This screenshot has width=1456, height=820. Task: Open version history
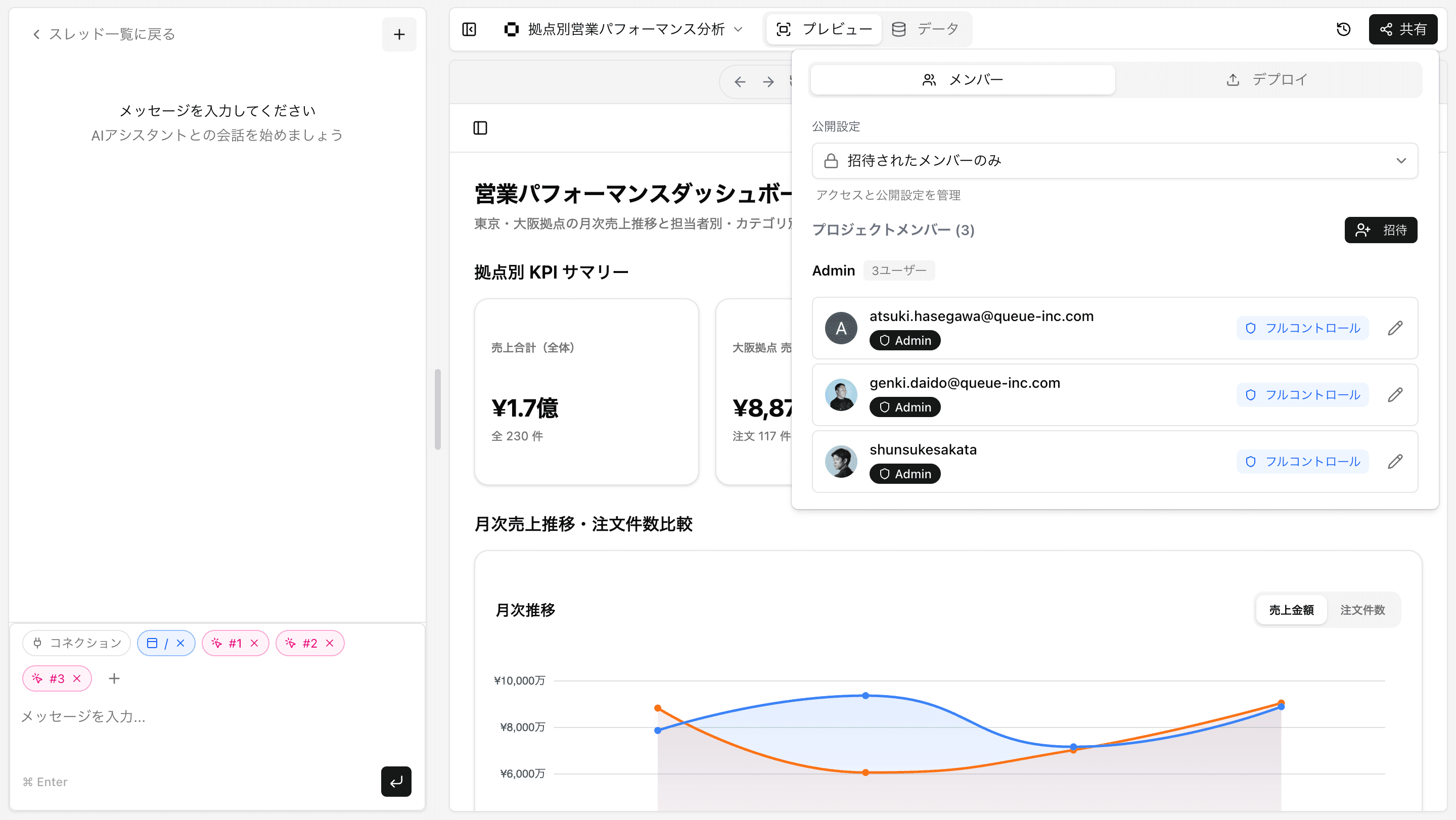[x=1344, y=29]
